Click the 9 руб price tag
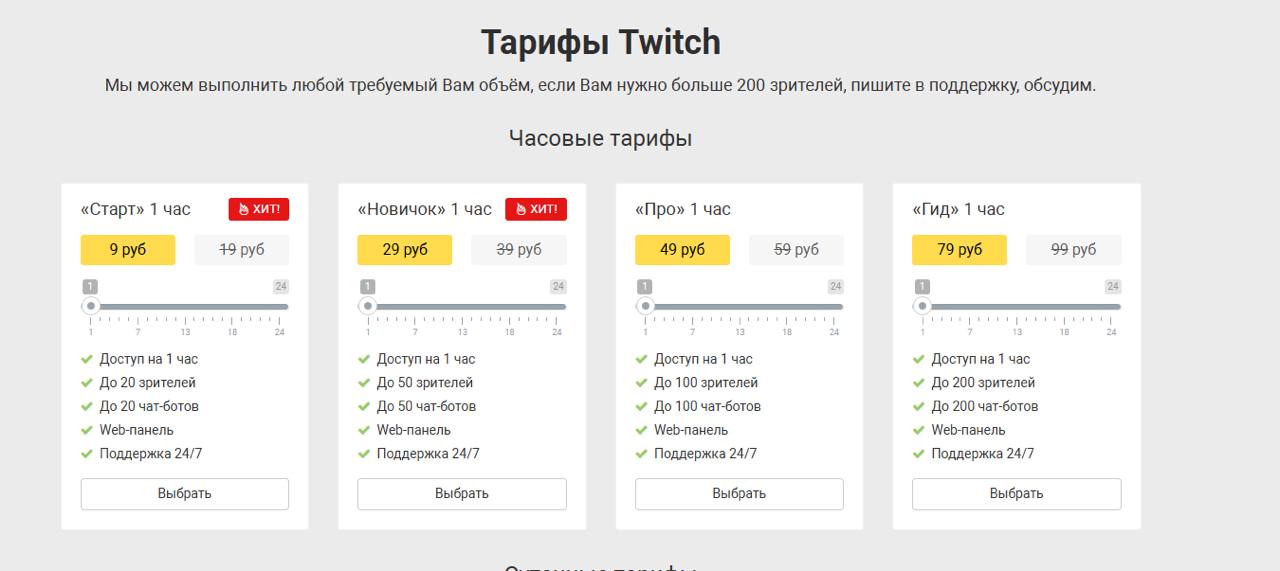Viewport: 1280px width, 571px height. pyautogui.click(x=128, y=250)
